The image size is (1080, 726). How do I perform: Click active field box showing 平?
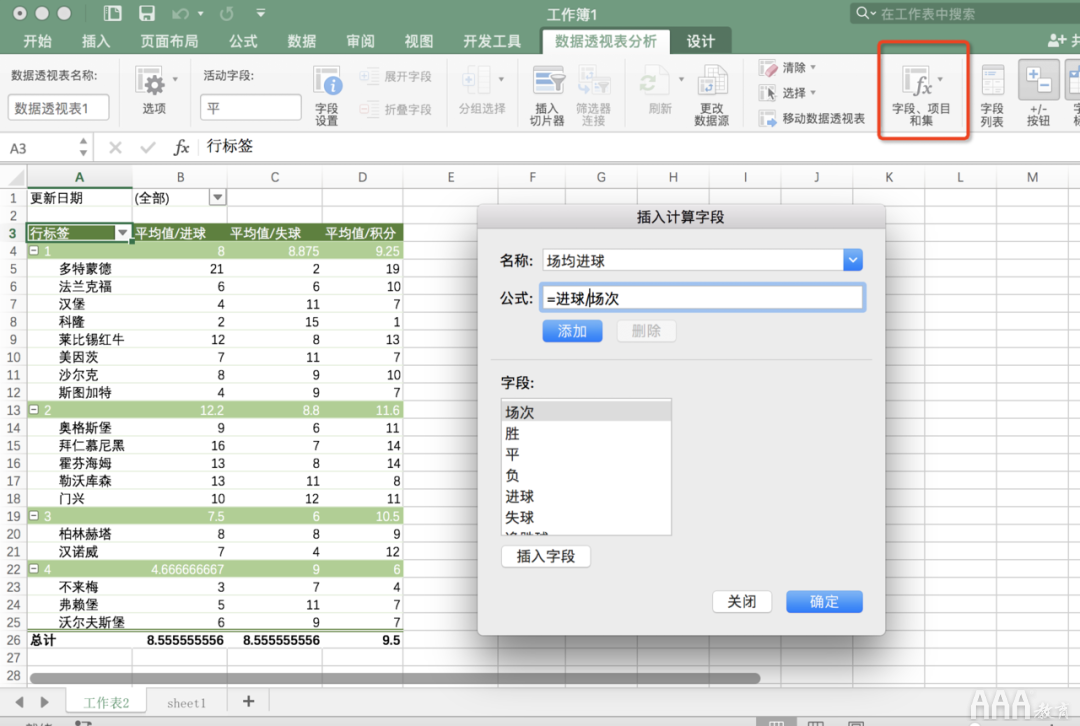click(x=251, y=108)
